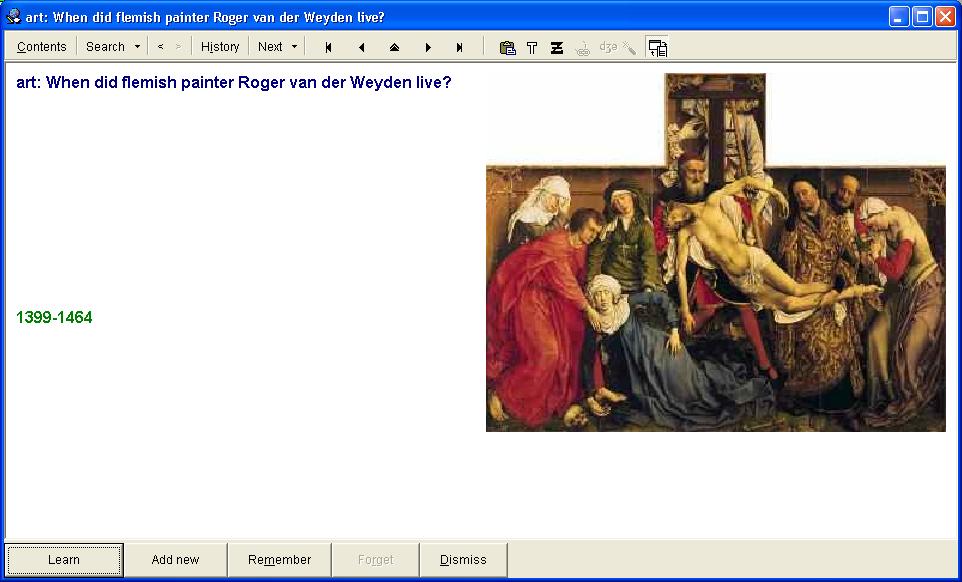Viewport: 962px width, 582px height.
Task: Open the History toolbar item
Action: pyautogui.click(x=220, y=47)
